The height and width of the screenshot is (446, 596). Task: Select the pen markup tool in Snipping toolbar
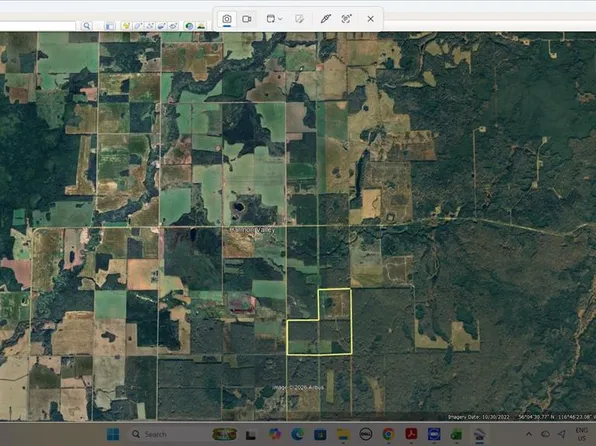point(325,19)
